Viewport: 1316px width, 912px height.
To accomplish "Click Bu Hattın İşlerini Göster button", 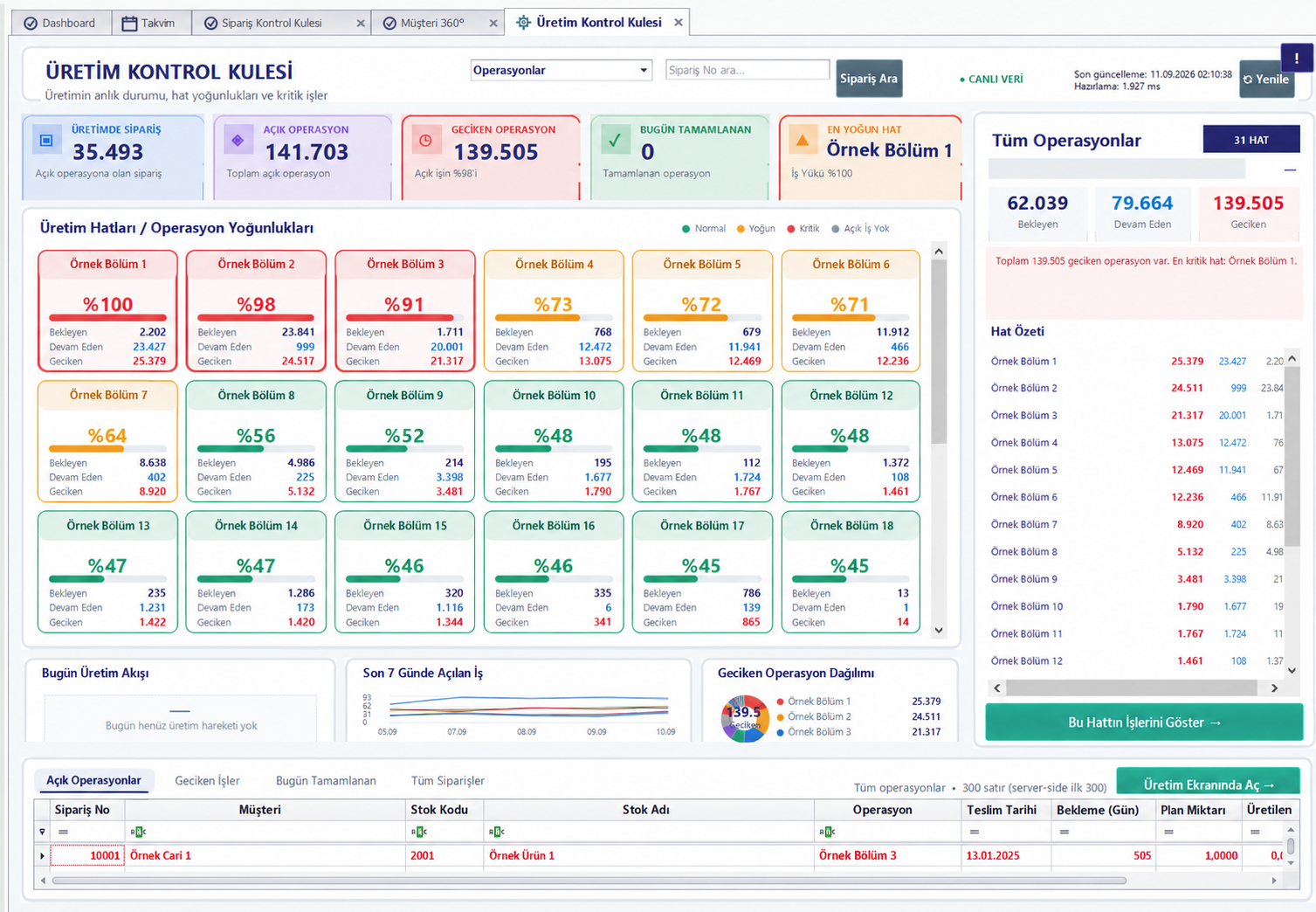I will [x=1144, y=722].
